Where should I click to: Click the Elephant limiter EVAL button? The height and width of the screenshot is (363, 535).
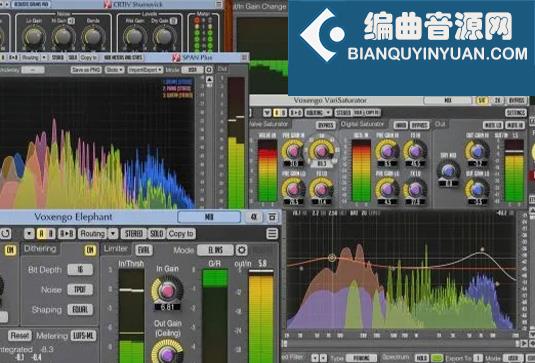[x=144, y=250]
